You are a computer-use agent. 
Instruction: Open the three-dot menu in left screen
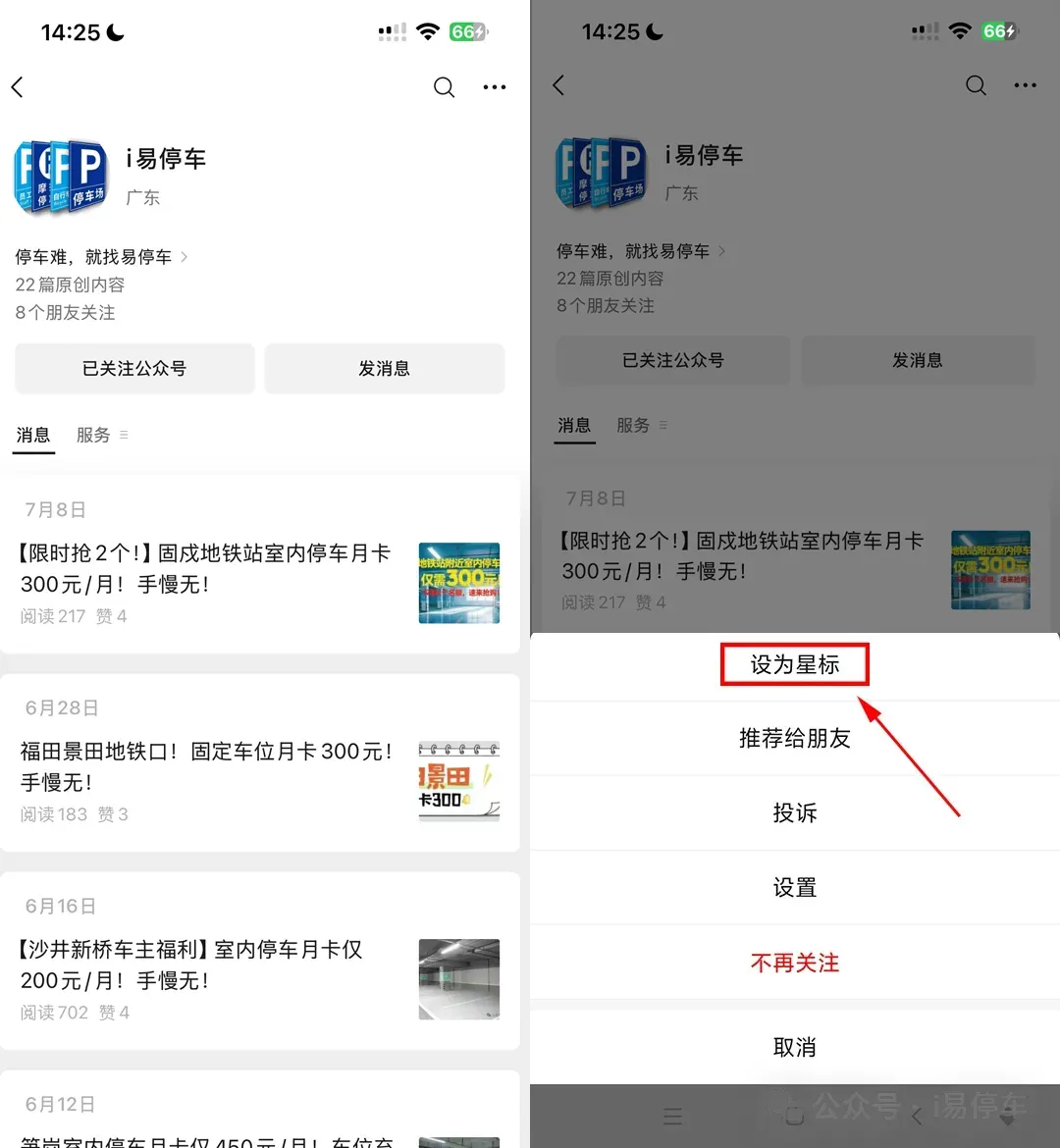(495, 87)
